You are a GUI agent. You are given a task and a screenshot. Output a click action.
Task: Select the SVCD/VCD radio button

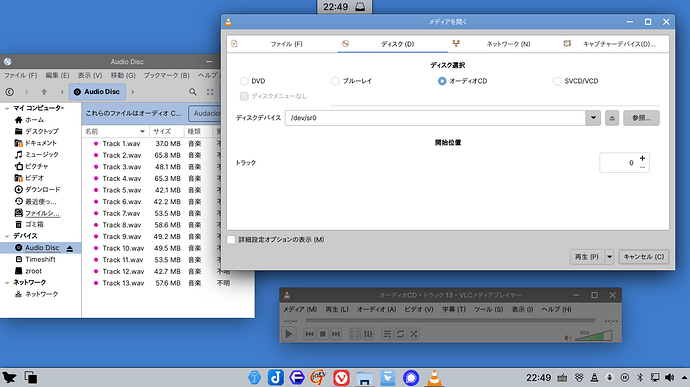557,81
